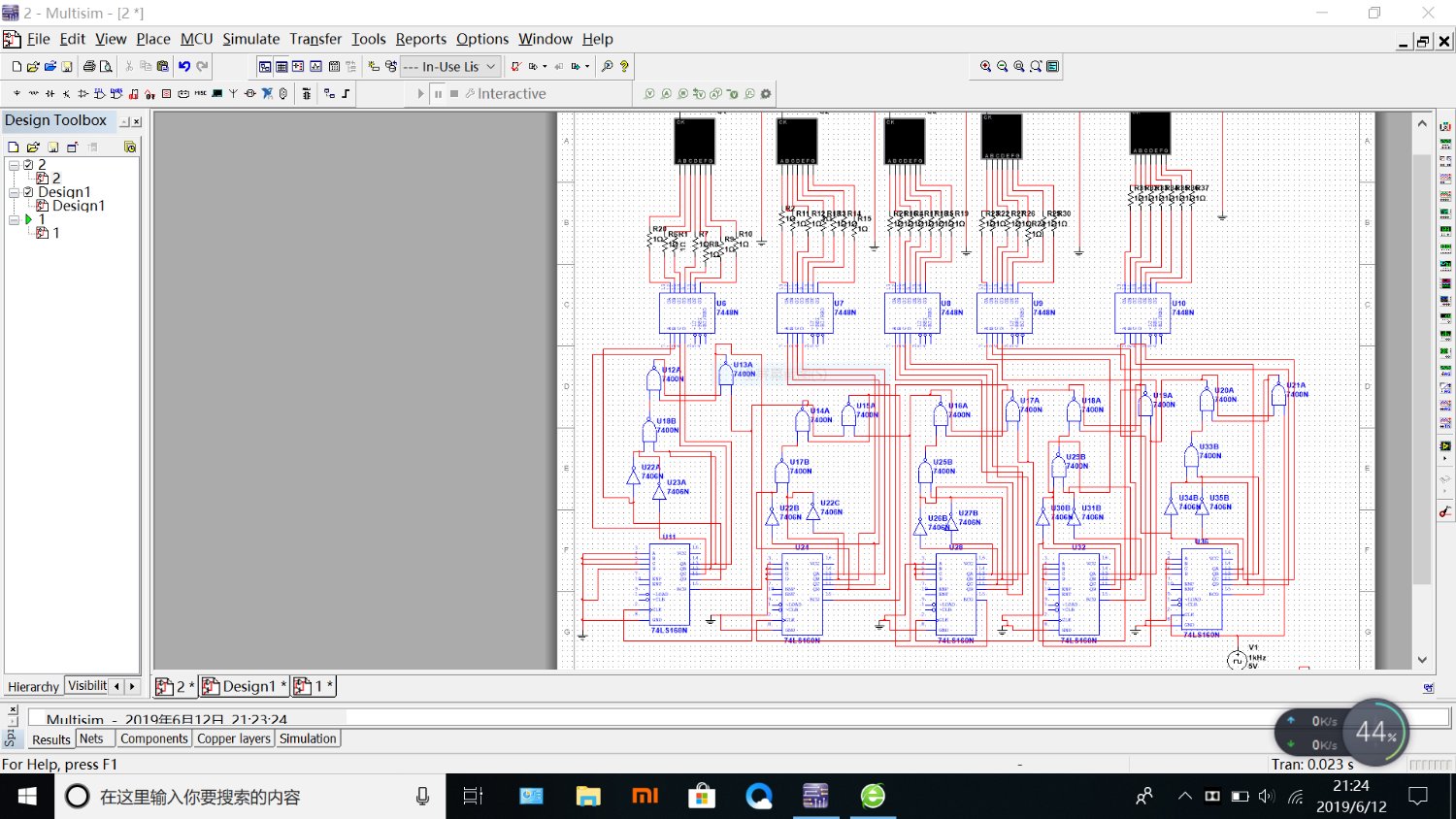The width and height of the screenshot is (1456, 819).
Task: Collapse the design 1 tree node
Action: (14, 219)
